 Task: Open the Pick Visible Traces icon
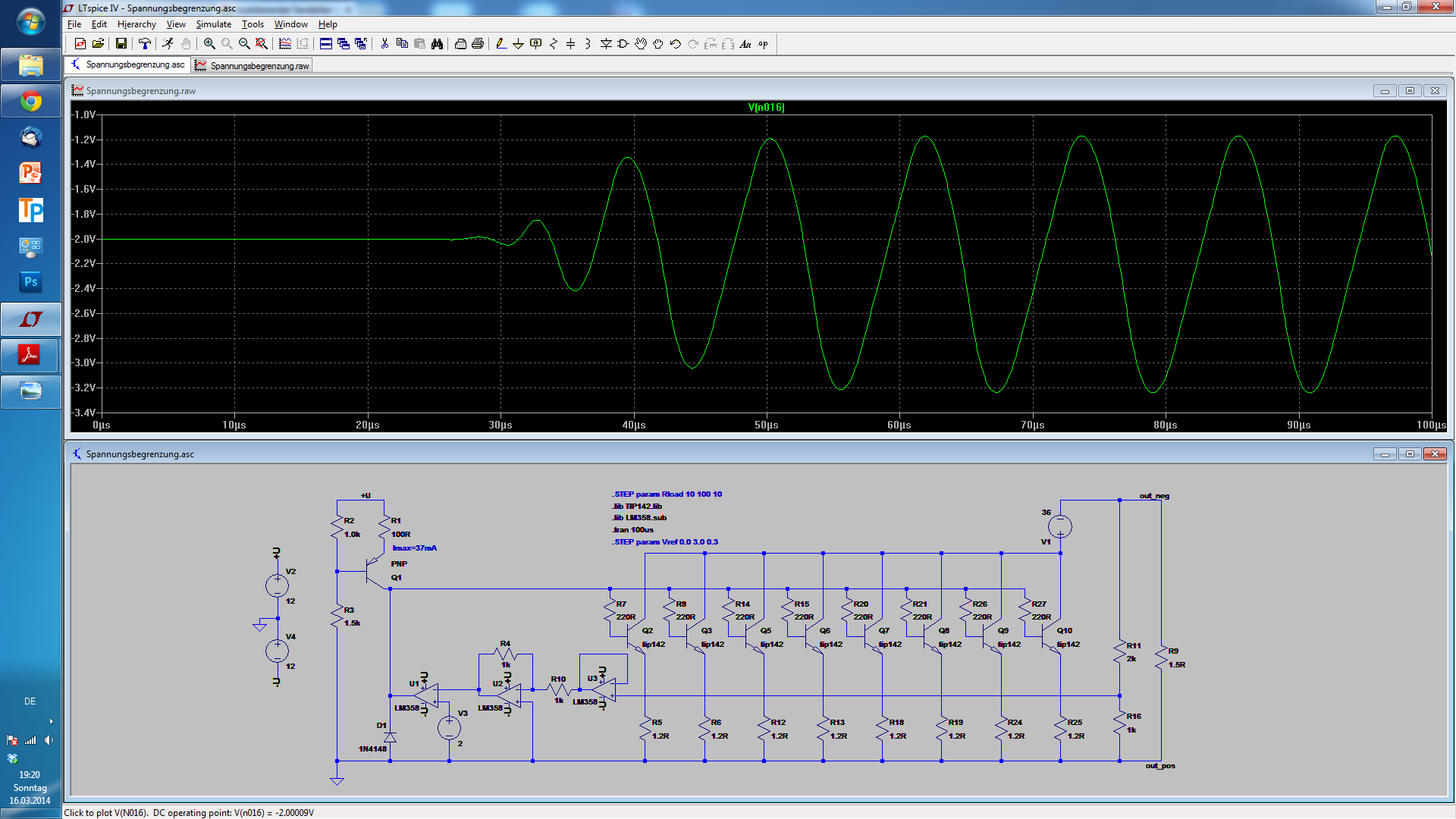(x=285, y=44)
